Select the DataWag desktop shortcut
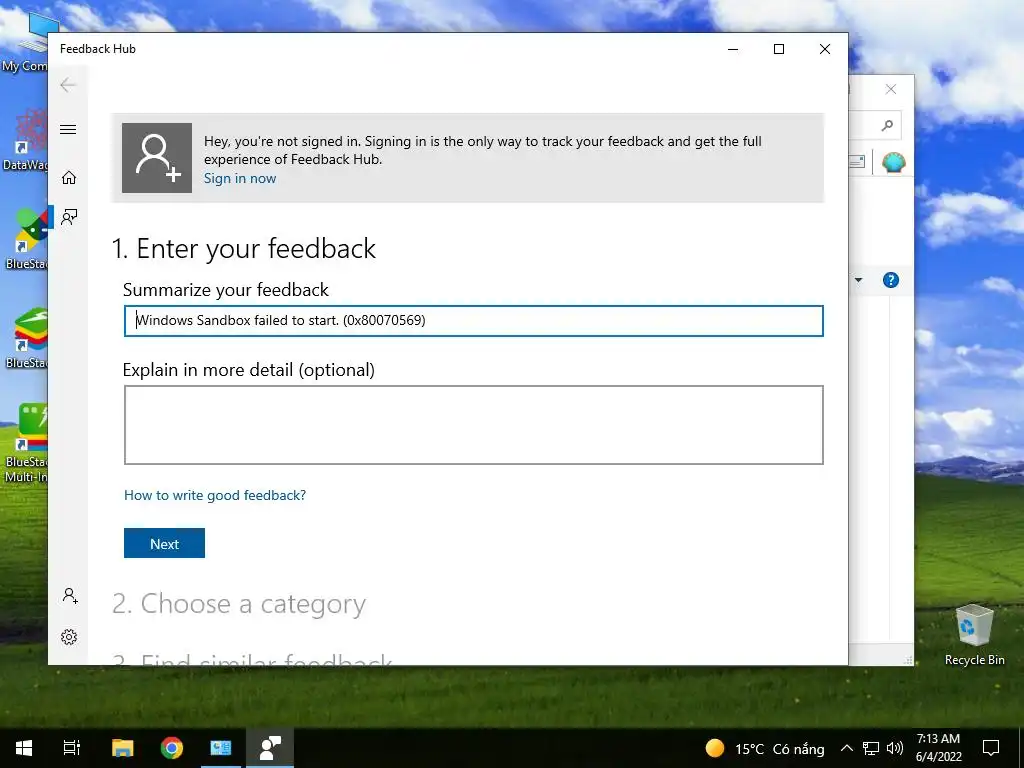This screenshot has height=768, width=1024. 24,140
